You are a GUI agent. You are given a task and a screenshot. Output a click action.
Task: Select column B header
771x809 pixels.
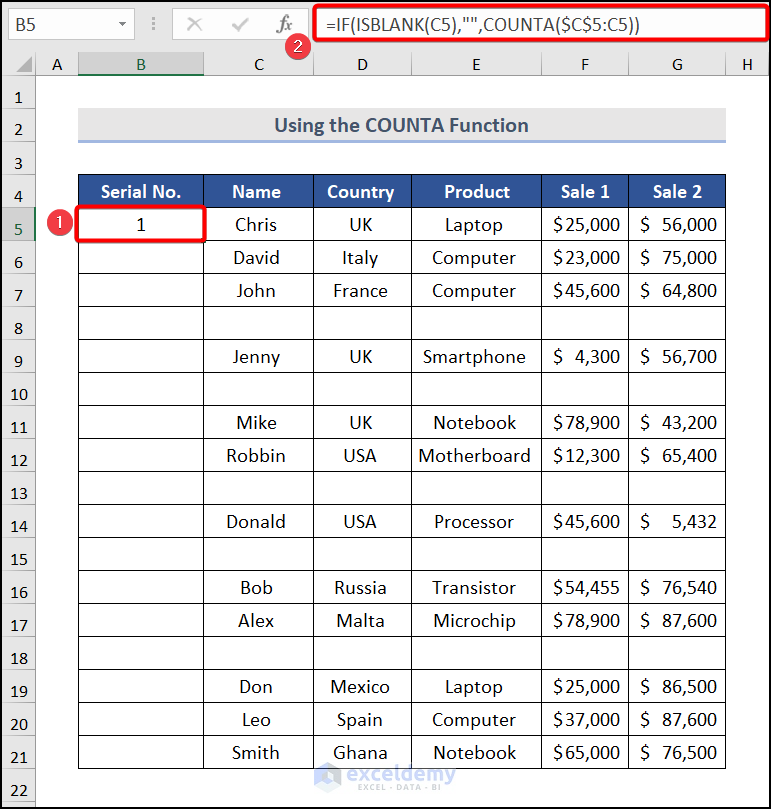tap(141, 65)
